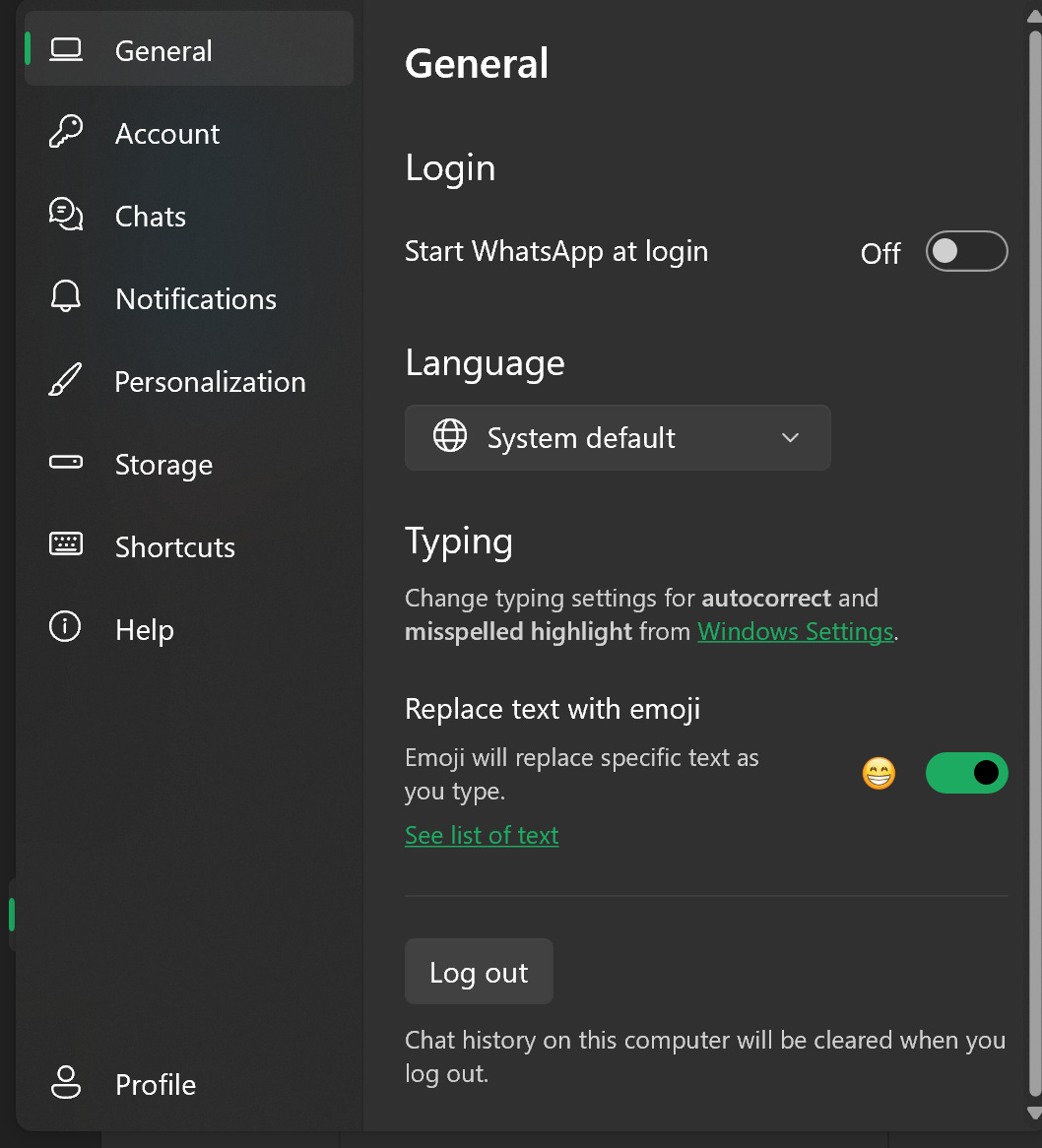
Task: Open the System default language dropdown
Action: [x=618, y=438]
